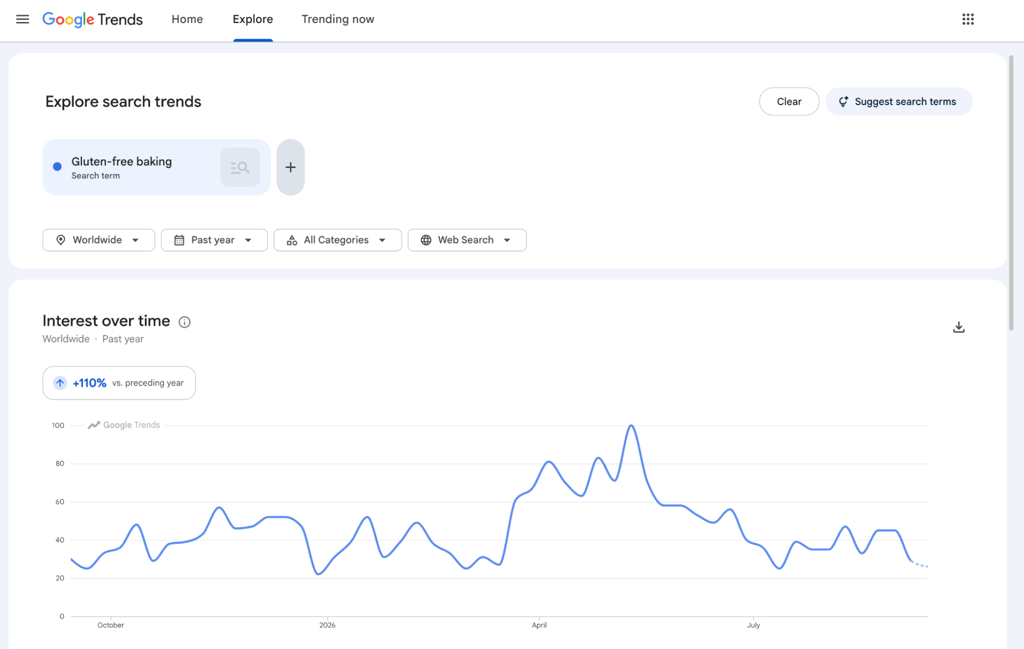Click the globe icon in Web Search filter
The height and width of the screenshot is (649, 1024).
[x=426, y=240]
